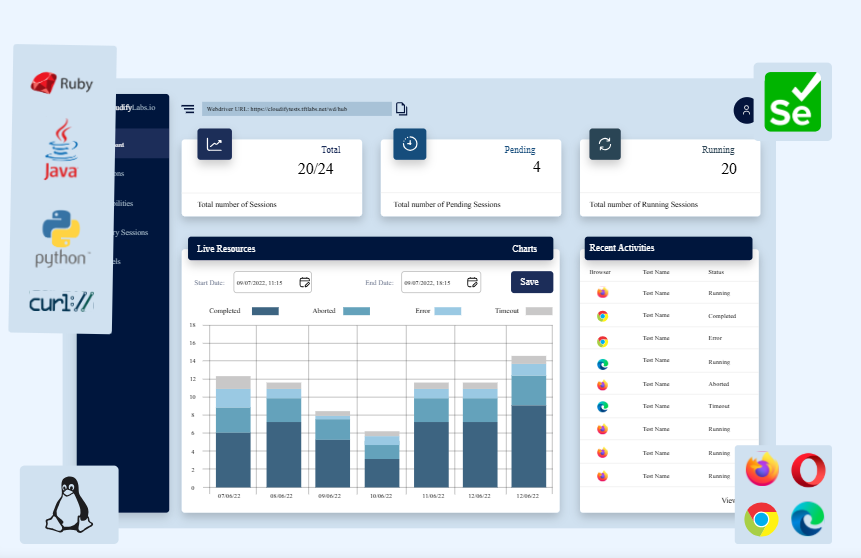The image size is (861, 558).
Task: Click the Running card refresh icon
Action: pos(605,144)
